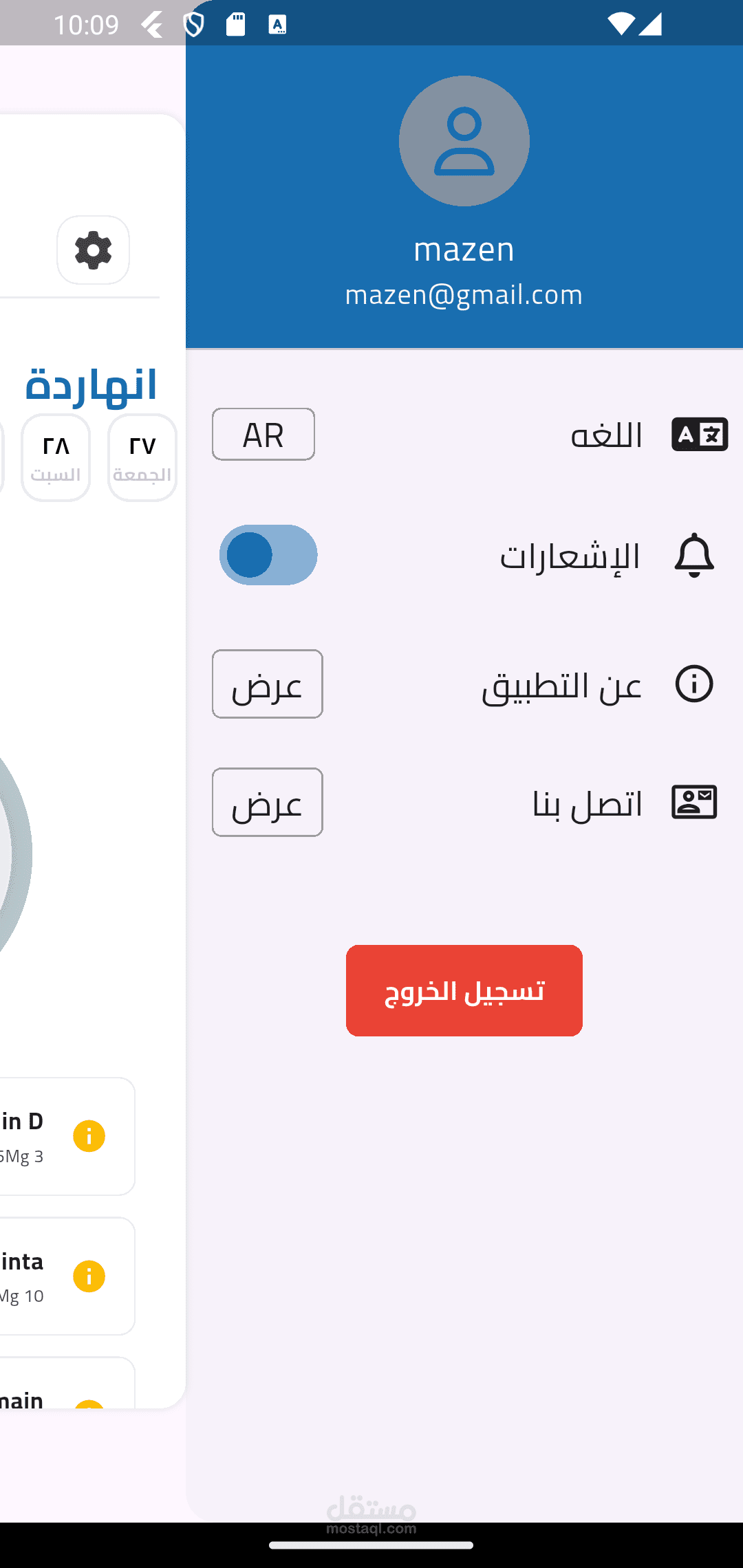Screen dimensions: 743x1568
Task: Tap the Android gesture navigation bar
Action: tap(371, 1545)
